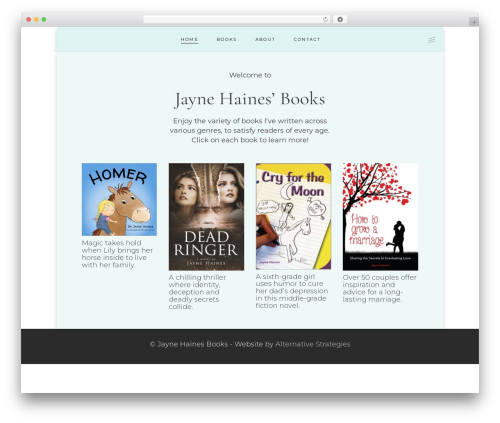Image resolution: width=500 pixels, height=423 pixels.
Task: Click the browser reload icon
Action: (x=325, y=19)
